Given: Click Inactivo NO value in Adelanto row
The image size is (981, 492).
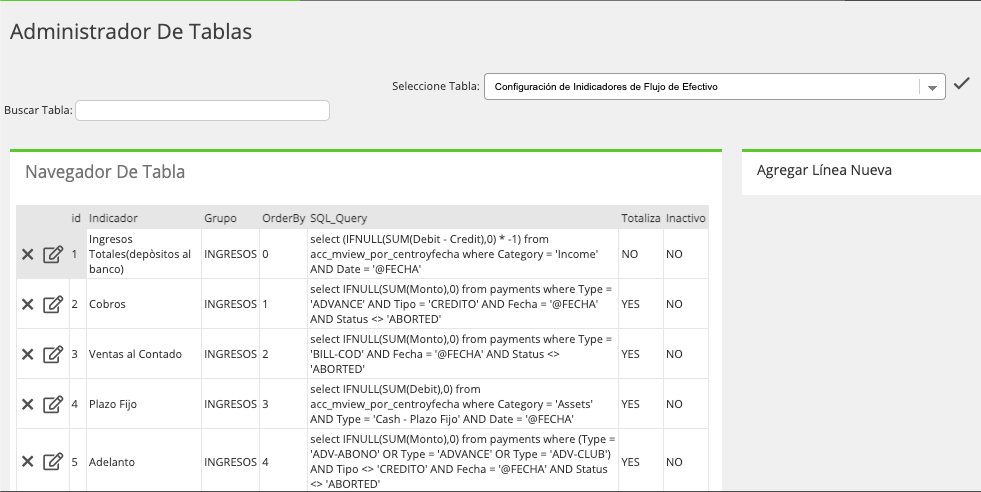Looking at the screenshot, I should 674,462.
